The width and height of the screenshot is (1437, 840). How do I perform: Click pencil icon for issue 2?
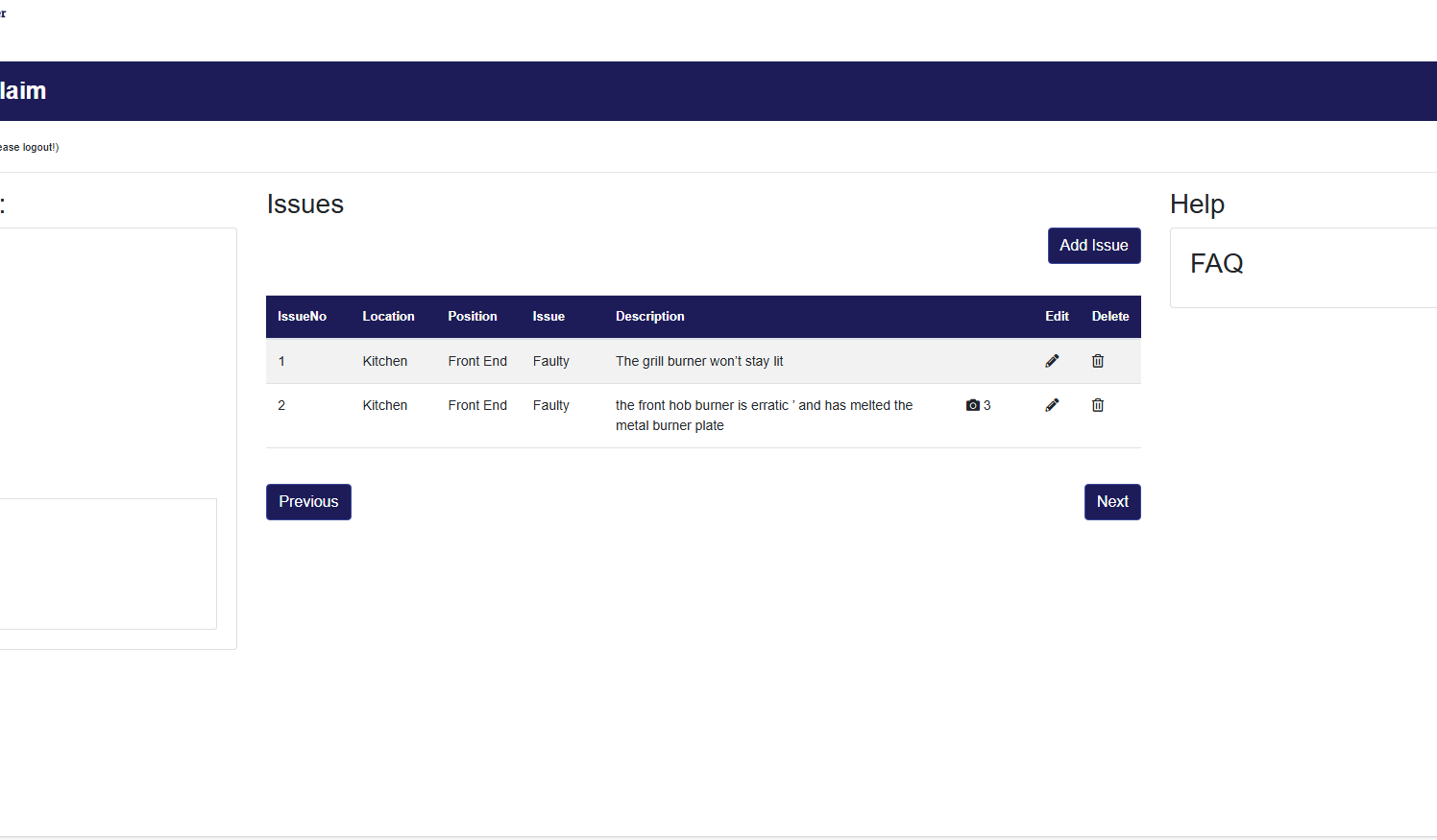pyautogui.click(x=1052, y=405)
